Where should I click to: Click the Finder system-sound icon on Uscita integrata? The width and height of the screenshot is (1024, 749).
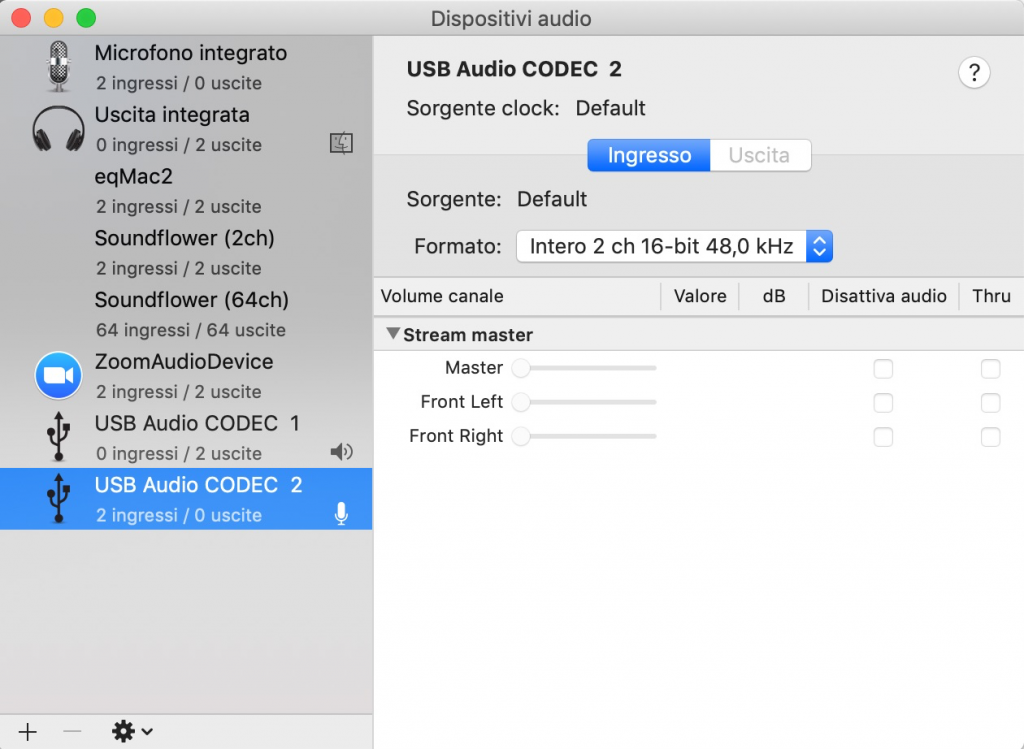pyautogui.click(x=341, y=143)
